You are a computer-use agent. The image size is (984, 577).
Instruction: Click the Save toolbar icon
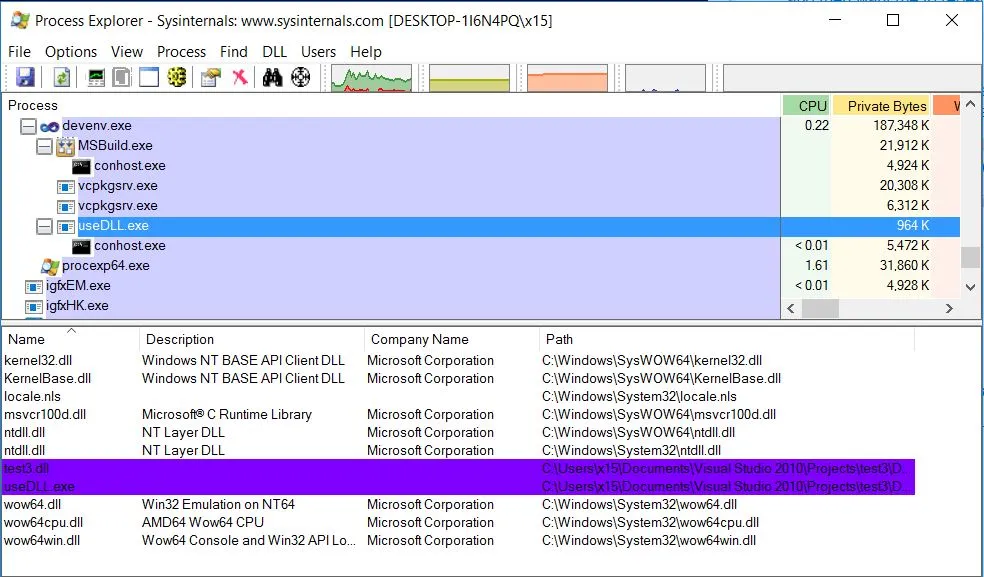25,77
